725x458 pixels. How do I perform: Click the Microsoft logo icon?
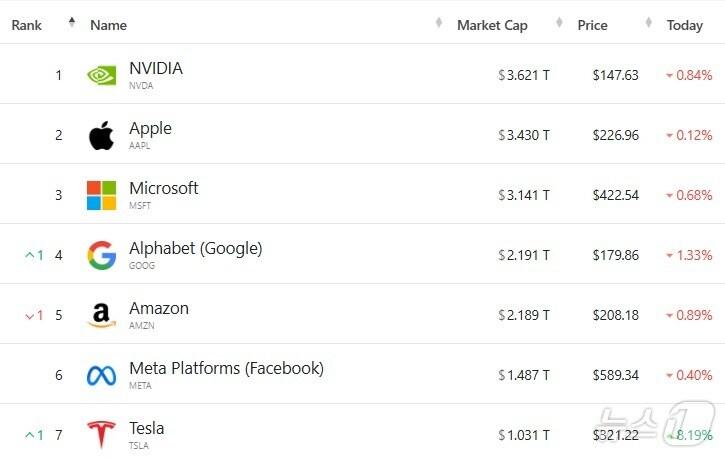point(101,195)
